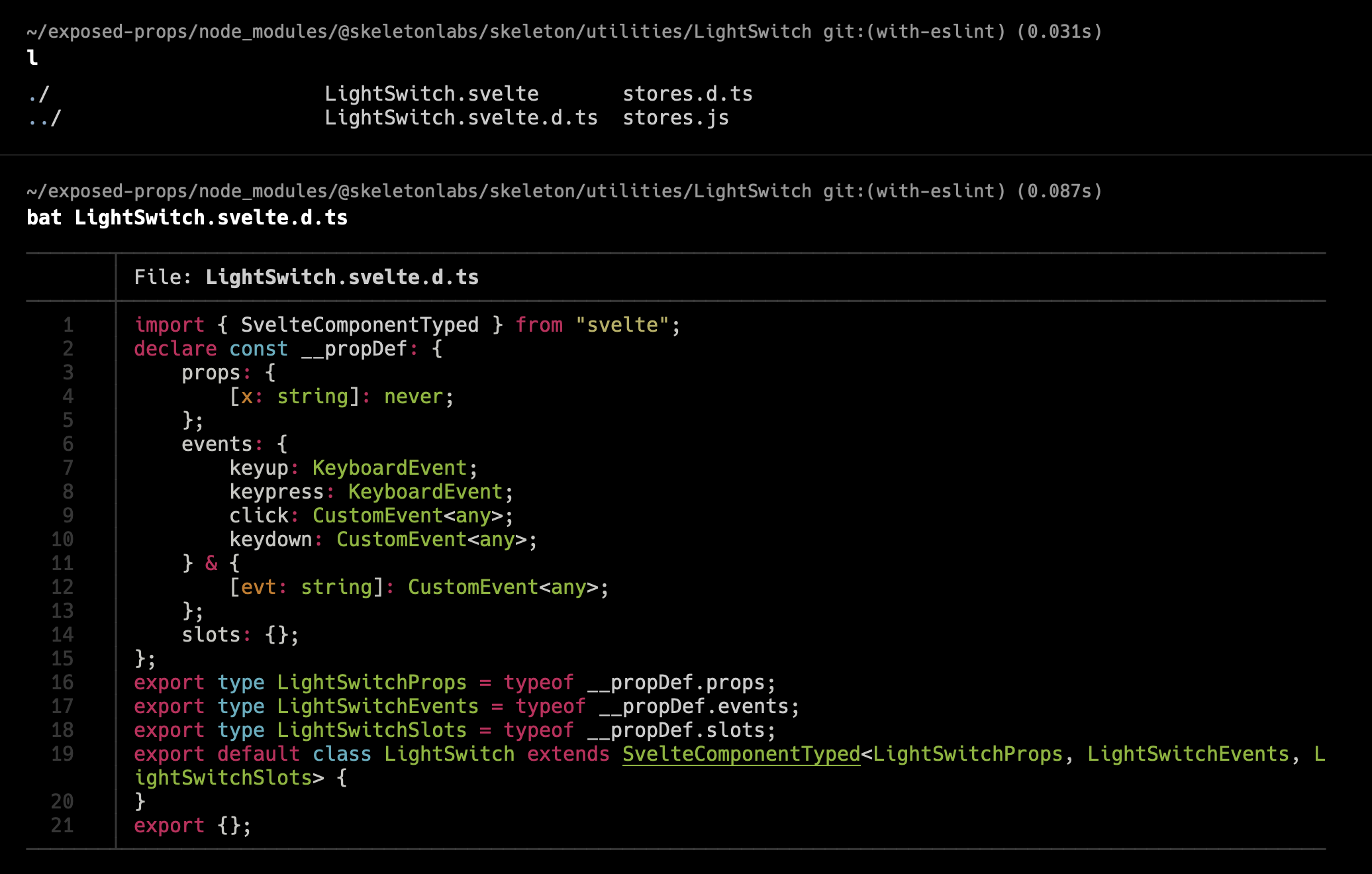Select the LightSwitch.svelte.d.ts file entry
Image resolution: width=1372 pixels, height=874 pixels.
point(462,117)
